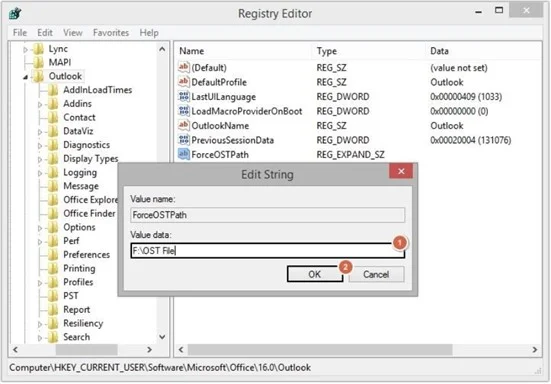The width and height of the screenshot is (551, 384).
Task: Minimize the Registry Editor window
Action: (478, 11)
